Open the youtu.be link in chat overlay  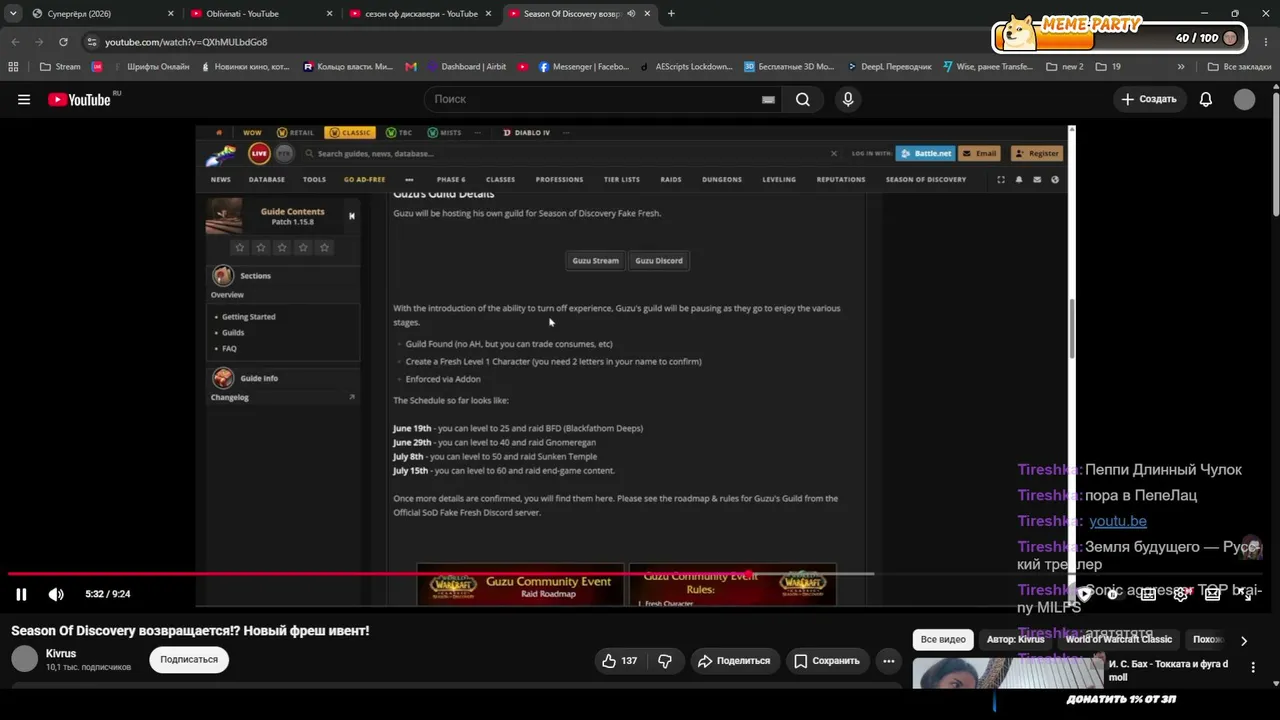(1118, 521)
